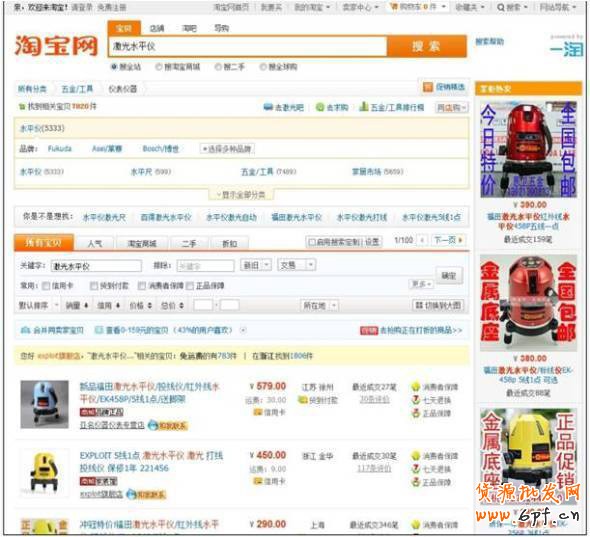Open thumbnail of 579.00 laser level product
Screen dimensions: 590x537
click(x=44, y=405)
